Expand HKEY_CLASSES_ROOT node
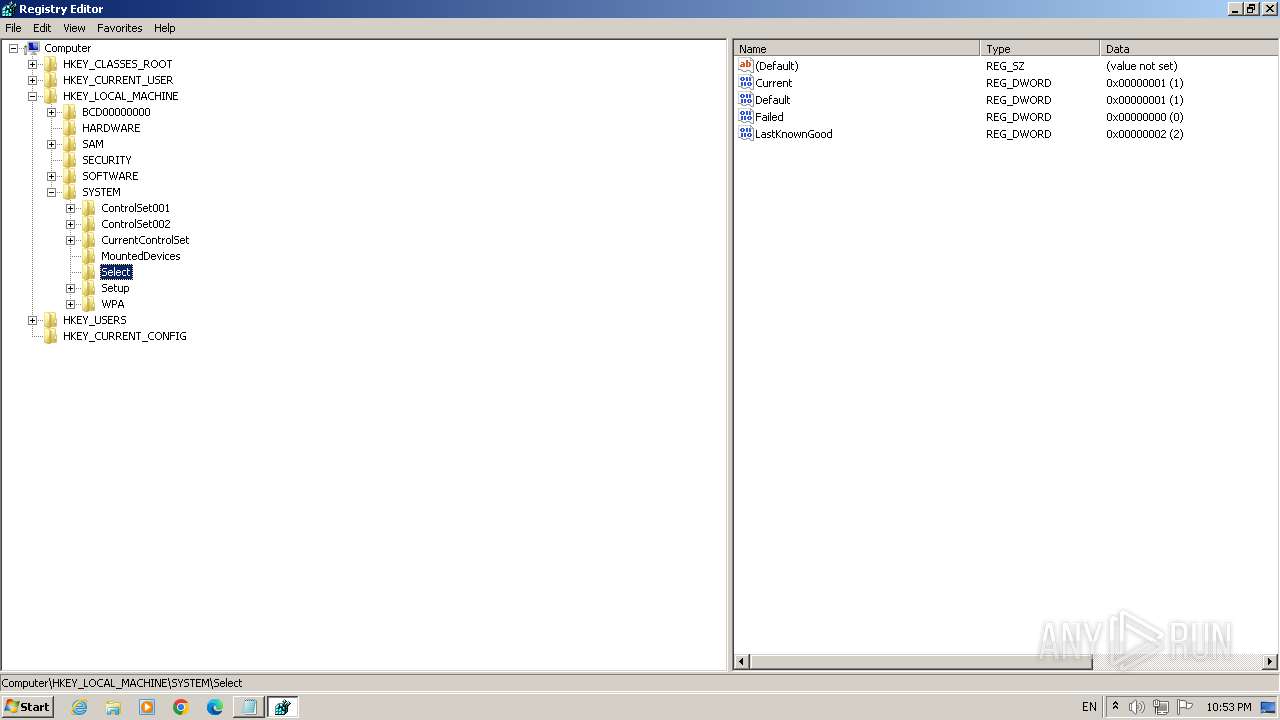1280x720 pixels. (x=33, y=64)
